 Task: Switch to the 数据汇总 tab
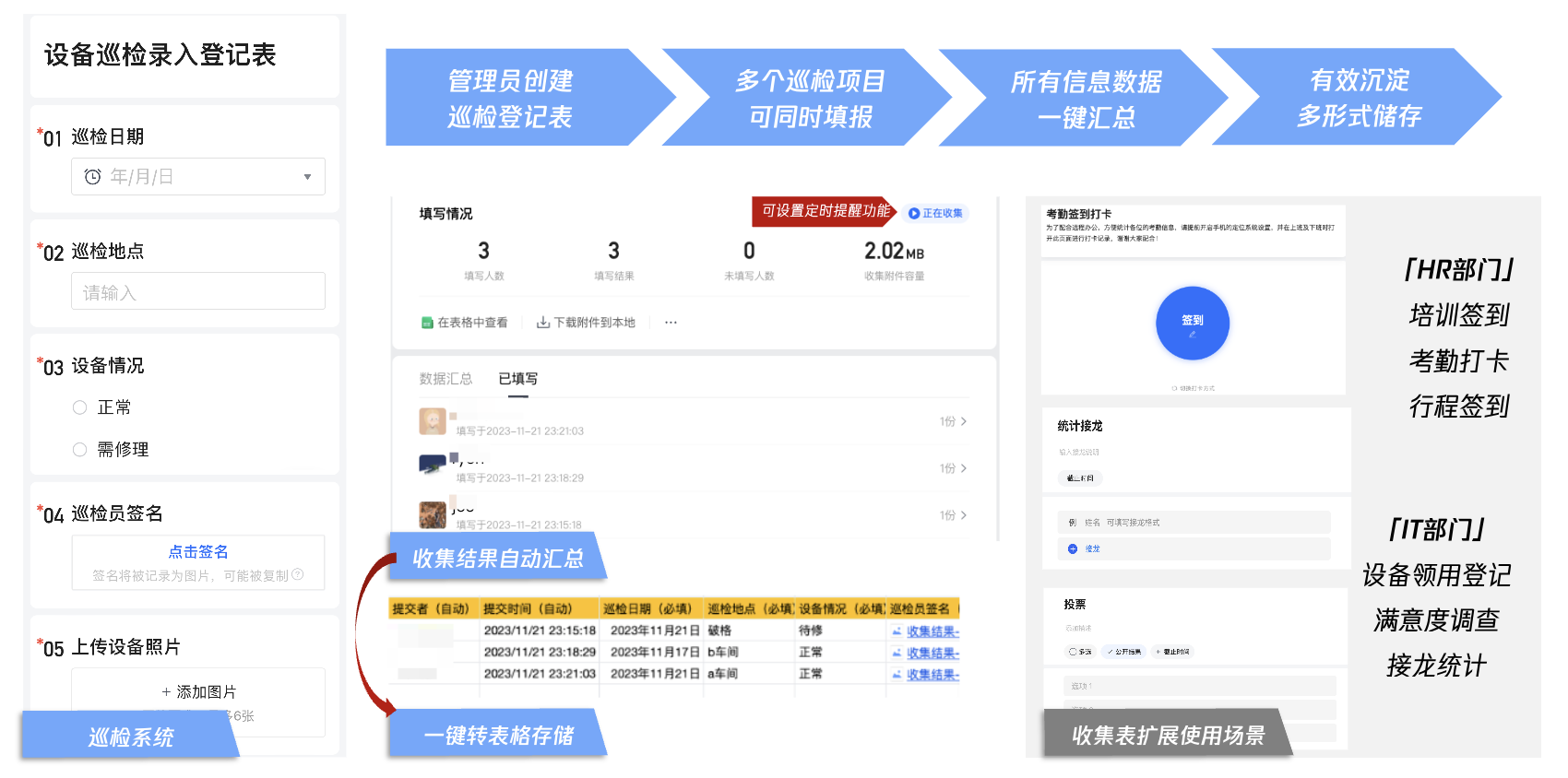[x=445, y=379]
